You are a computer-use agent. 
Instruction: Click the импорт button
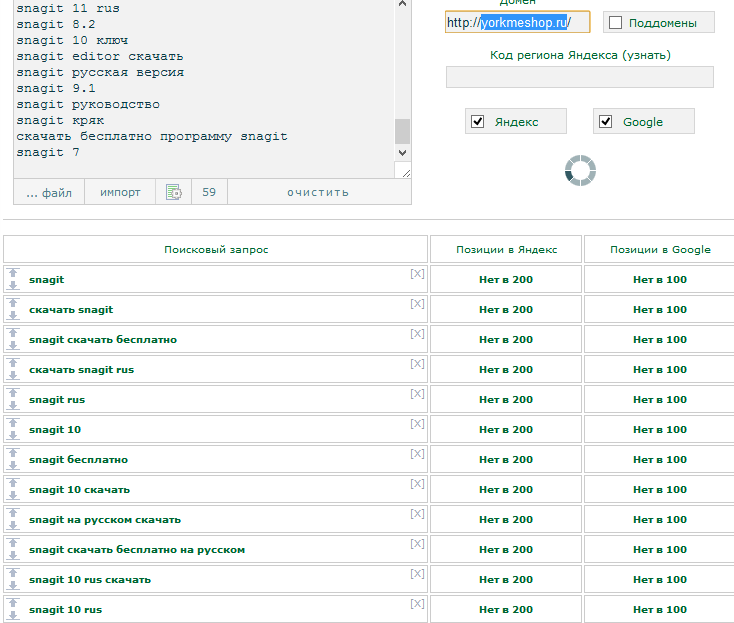[x=120, y=192]
